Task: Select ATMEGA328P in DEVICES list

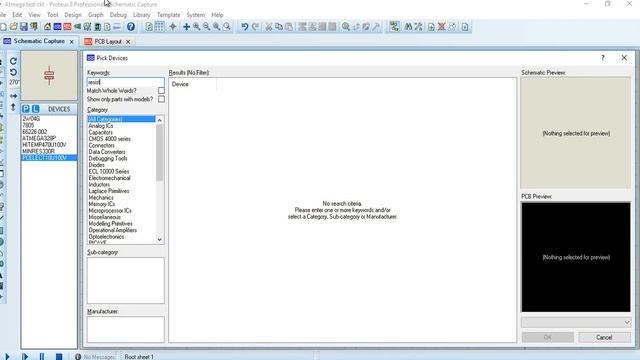Action: pyautogui.click(x=39, y=138)
